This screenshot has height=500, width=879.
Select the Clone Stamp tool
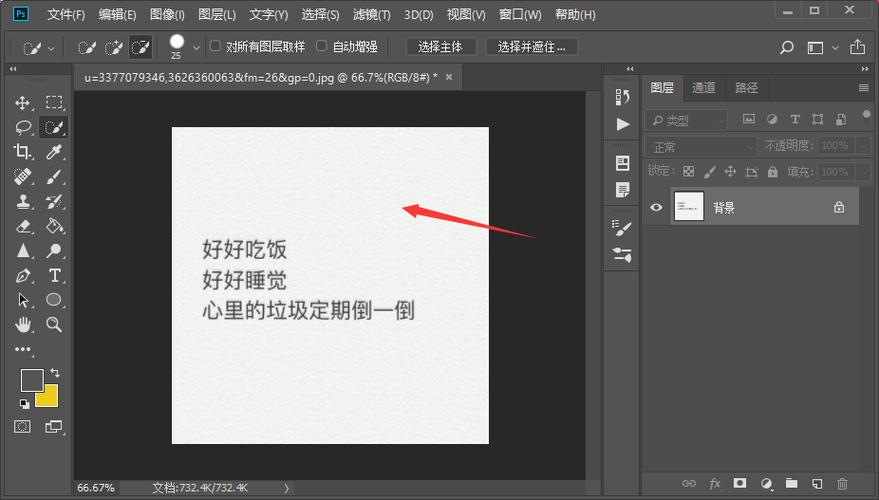tap(23, 201)
